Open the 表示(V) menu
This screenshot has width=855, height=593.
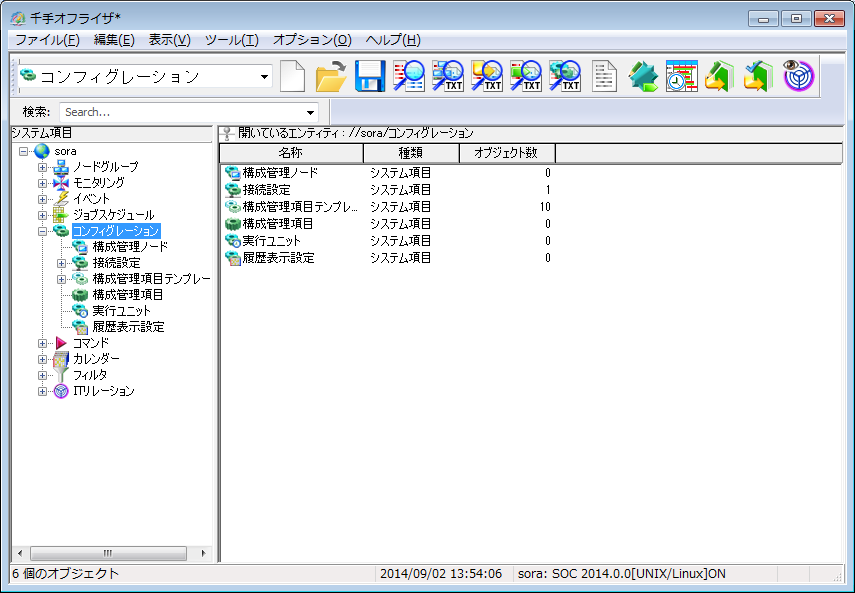(x=170, y=40)
